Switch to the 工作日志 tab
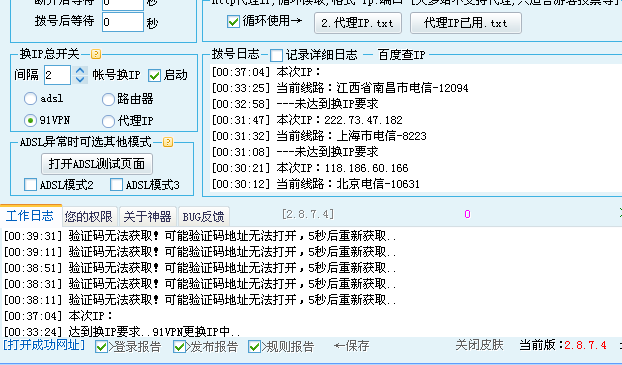The height and width of the screenshot is (365, 622). coord(31,216)
